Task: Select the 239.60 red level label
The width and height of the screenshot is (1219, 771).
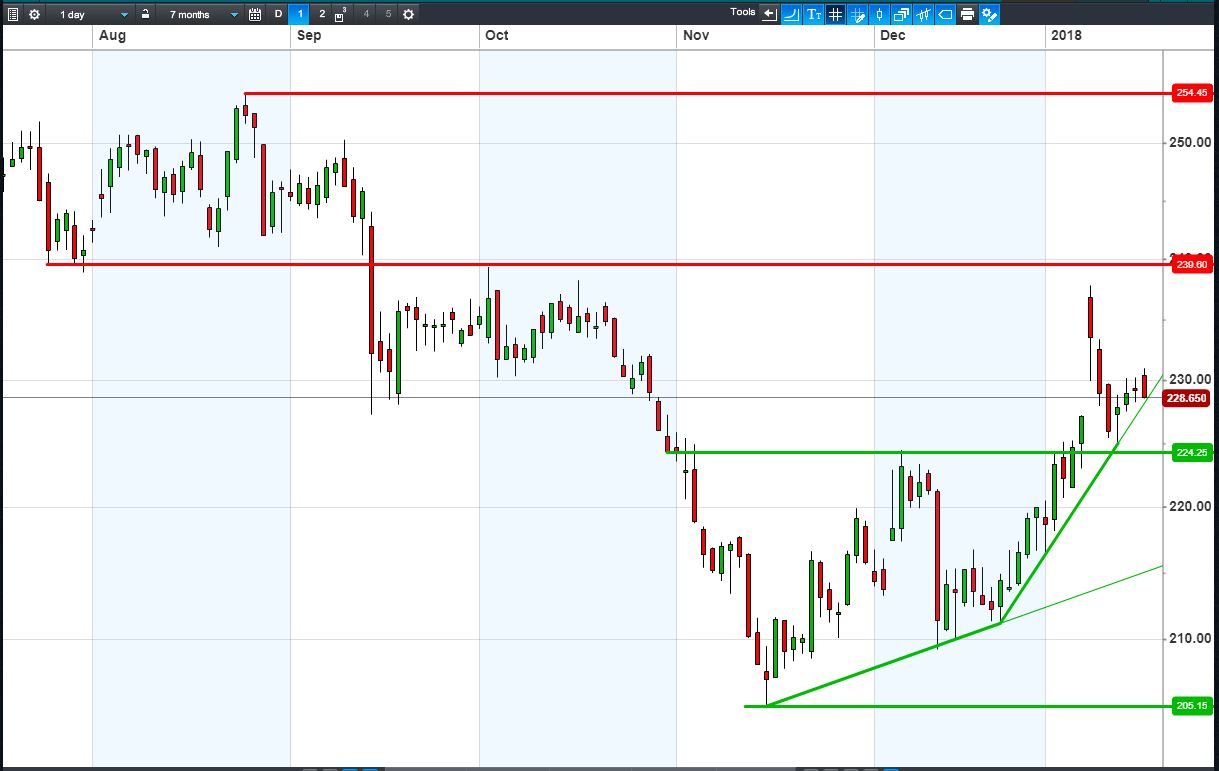Action: pos(1191,264)
